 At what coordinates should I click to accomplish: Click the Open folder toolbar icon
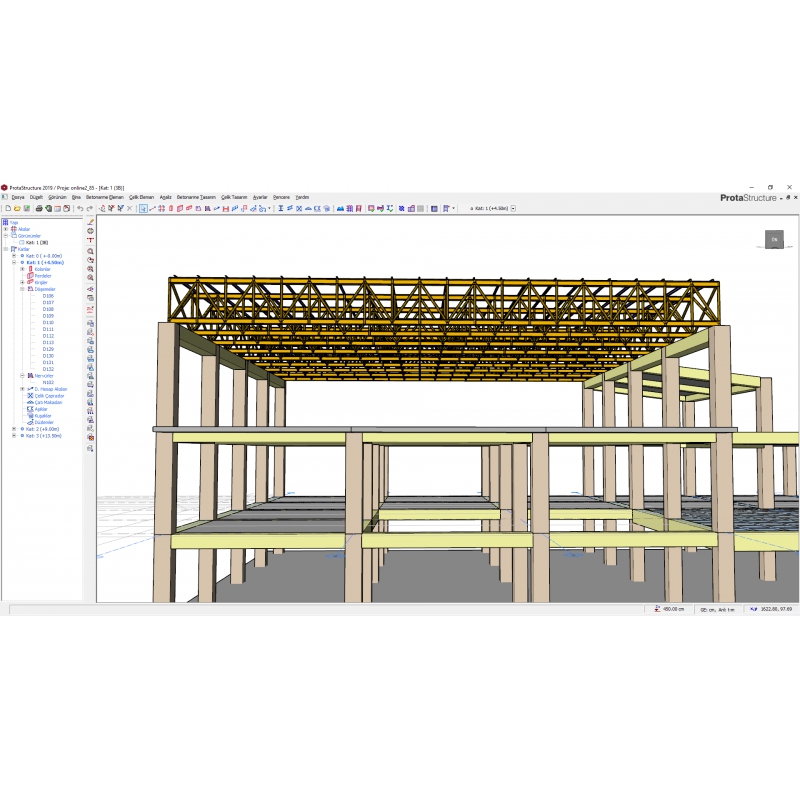[15, 209]
